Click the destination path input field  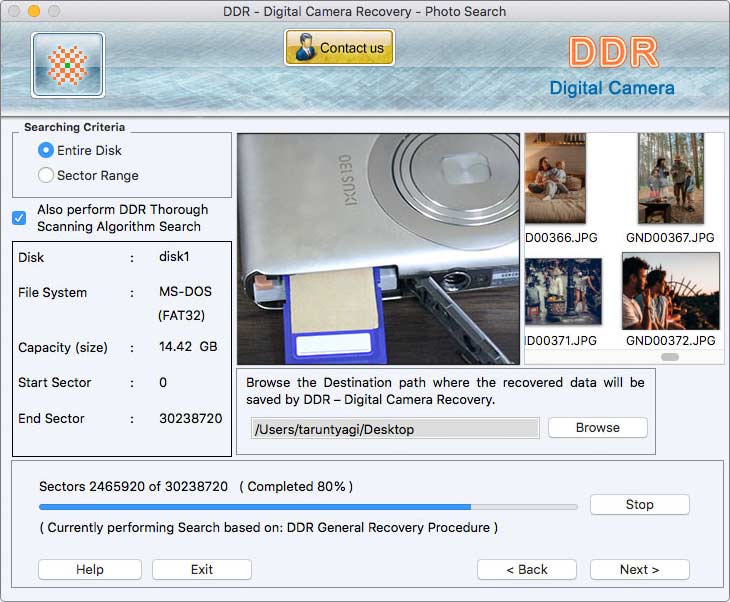point(395,429)
